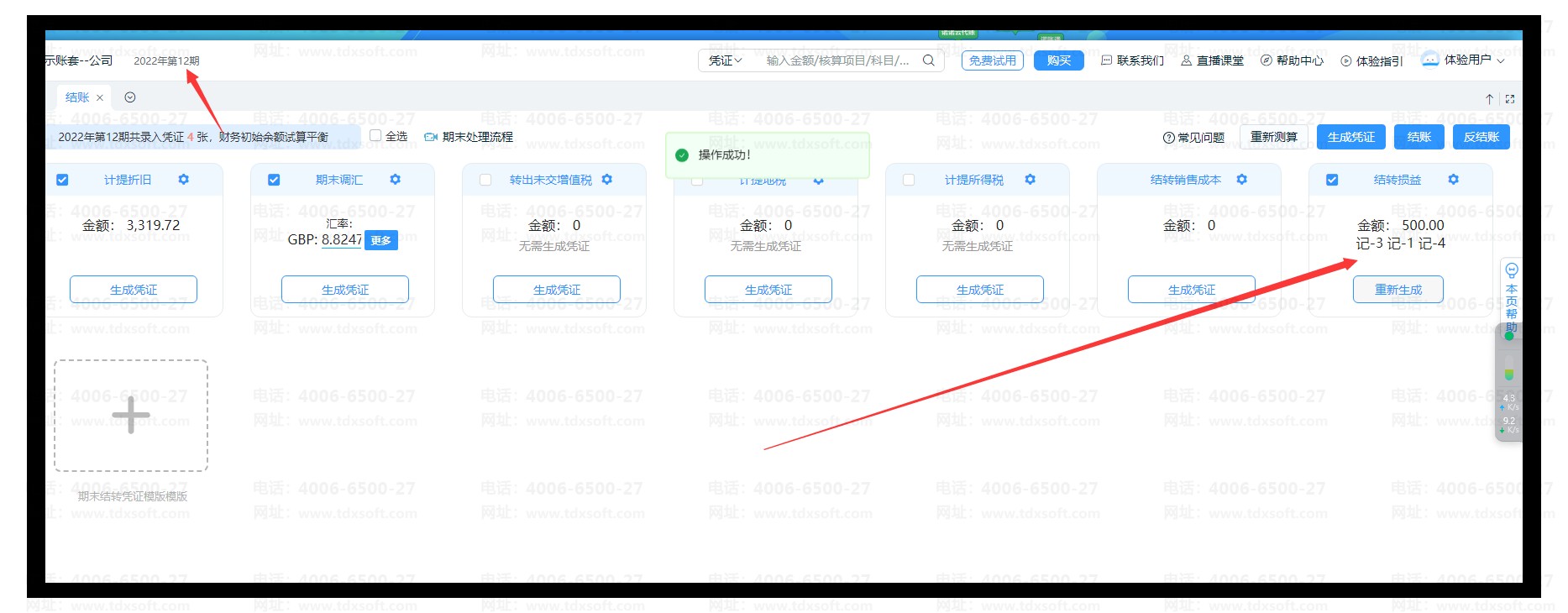Open settings gear for 结转销售成本 card
The width and height of the screenshot is (1568, 613).
coord(1242,180)
